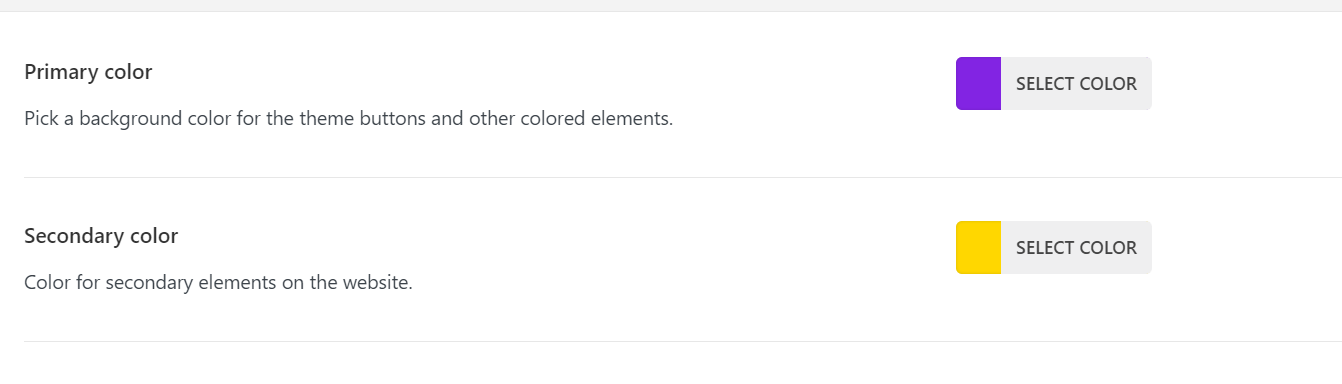Click "SELECT COLOR" text beside the purple swatch
This screenshot has width=1342, height=384.
click(1076, 84)
